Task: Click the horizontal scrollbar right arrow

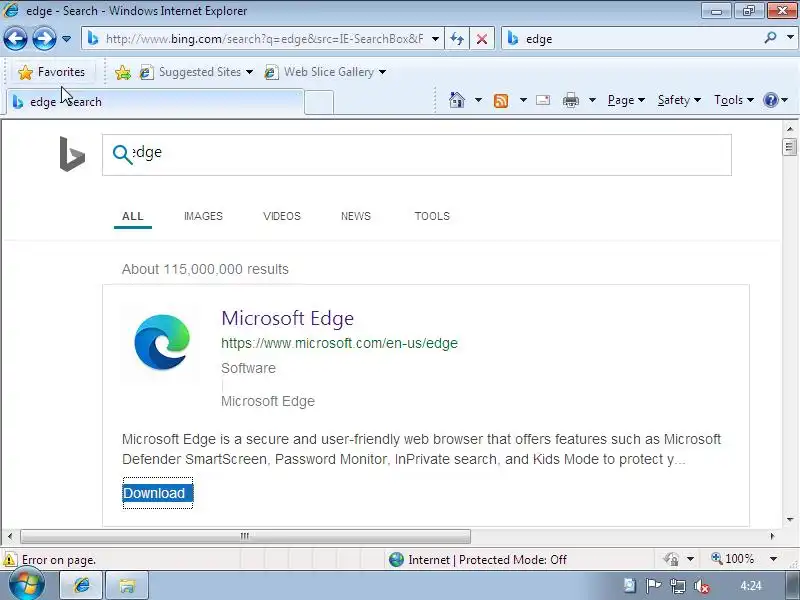Action: 772,536
